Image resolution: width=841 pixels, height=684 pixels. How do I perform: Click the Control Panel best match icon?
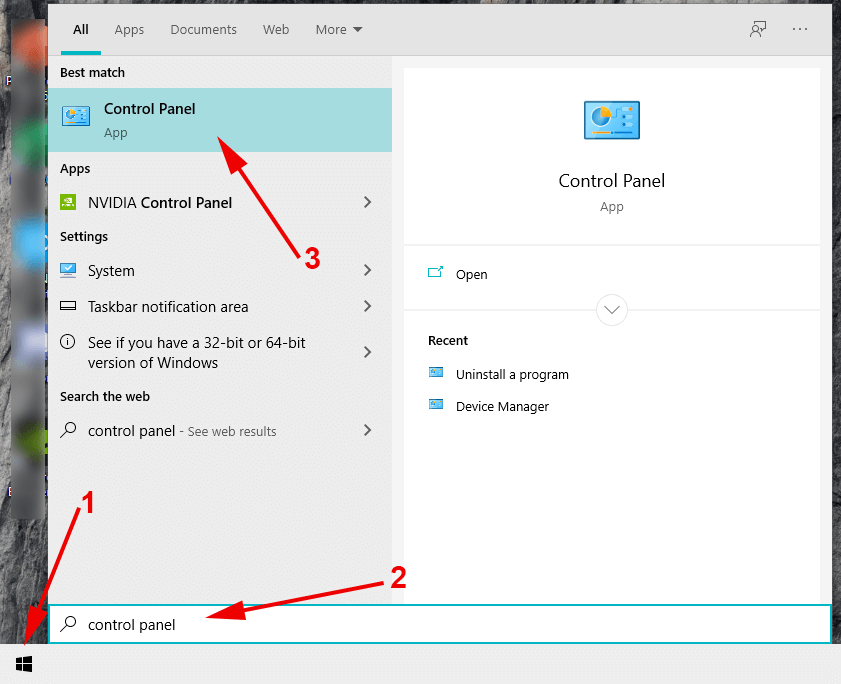[x=76, y=116]
